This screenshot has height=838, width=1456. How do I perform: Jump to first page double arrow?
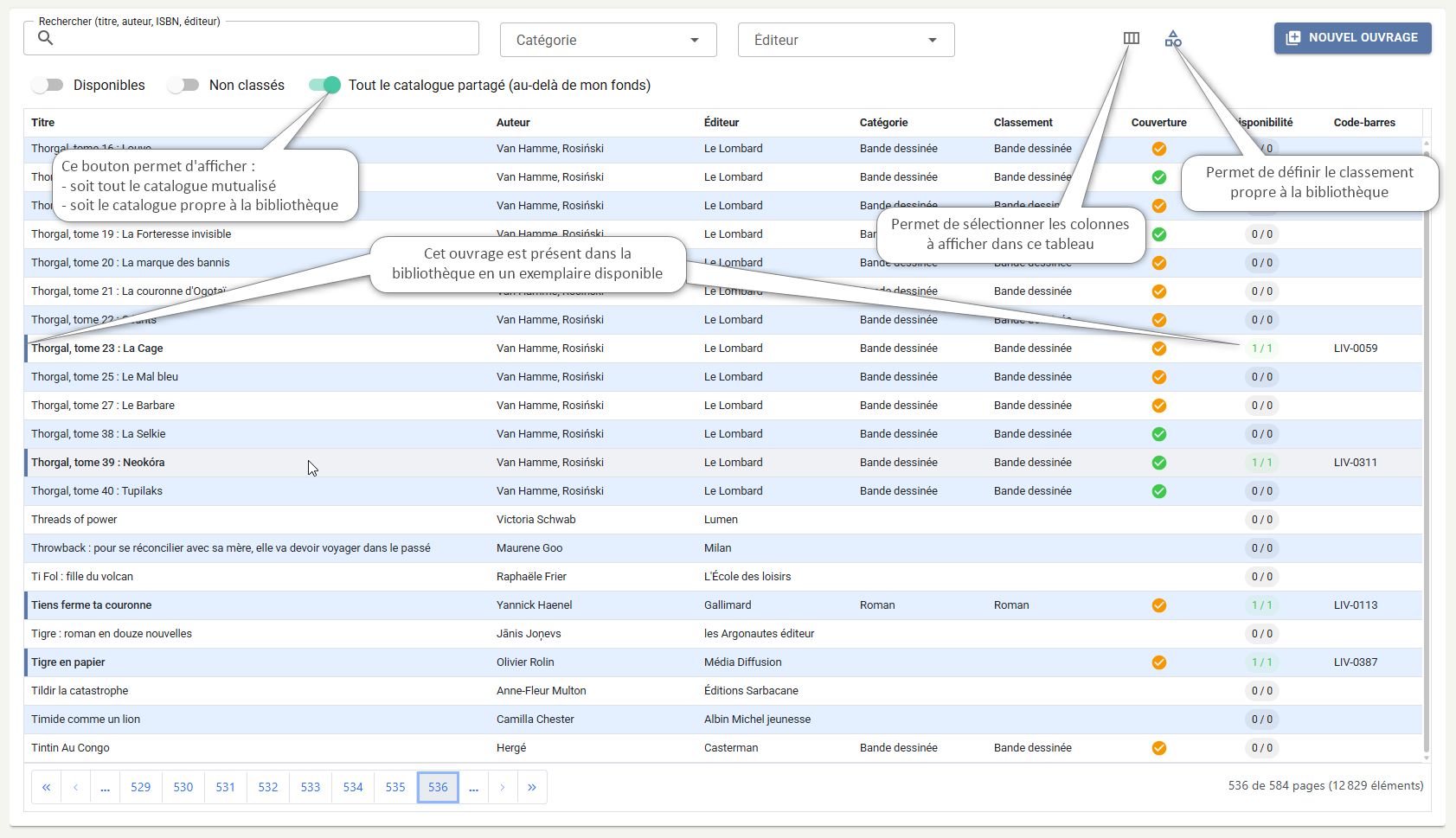pos(47,787)
